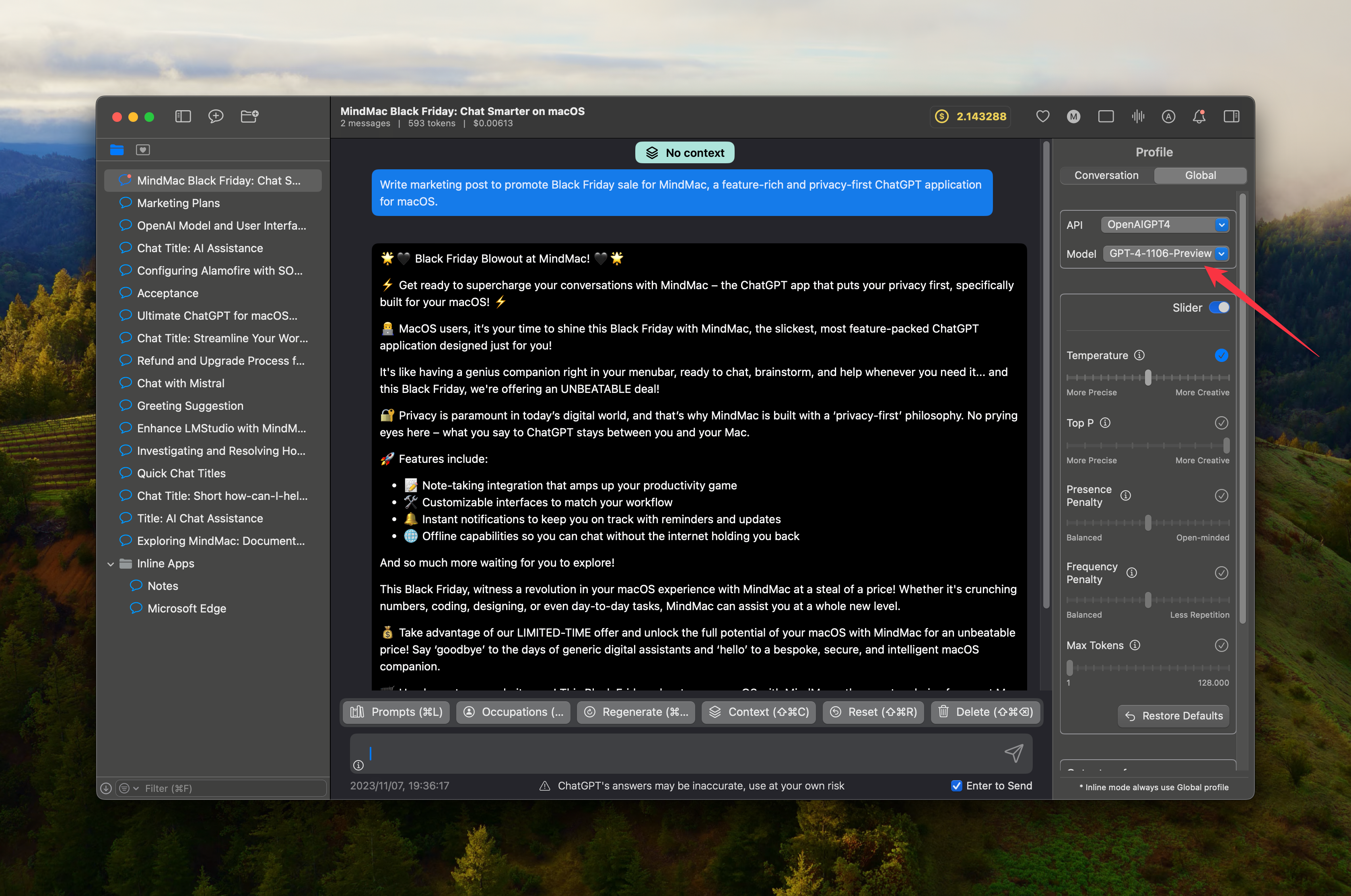Click Temperature info icon
The height and width of the screenshot is (896, 1351).
[x=1139, y=356]
